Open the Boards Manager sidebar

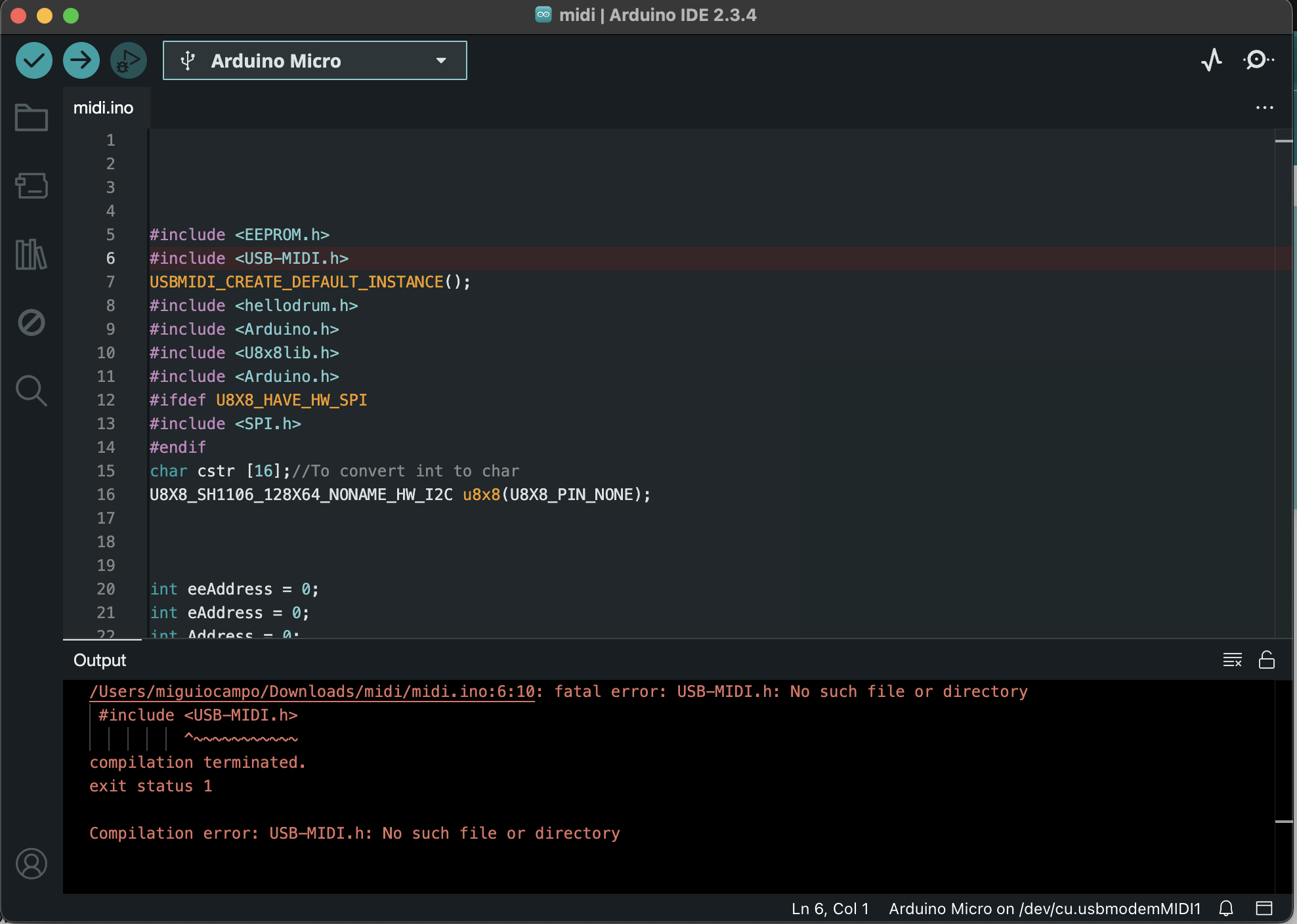[32, 186]
